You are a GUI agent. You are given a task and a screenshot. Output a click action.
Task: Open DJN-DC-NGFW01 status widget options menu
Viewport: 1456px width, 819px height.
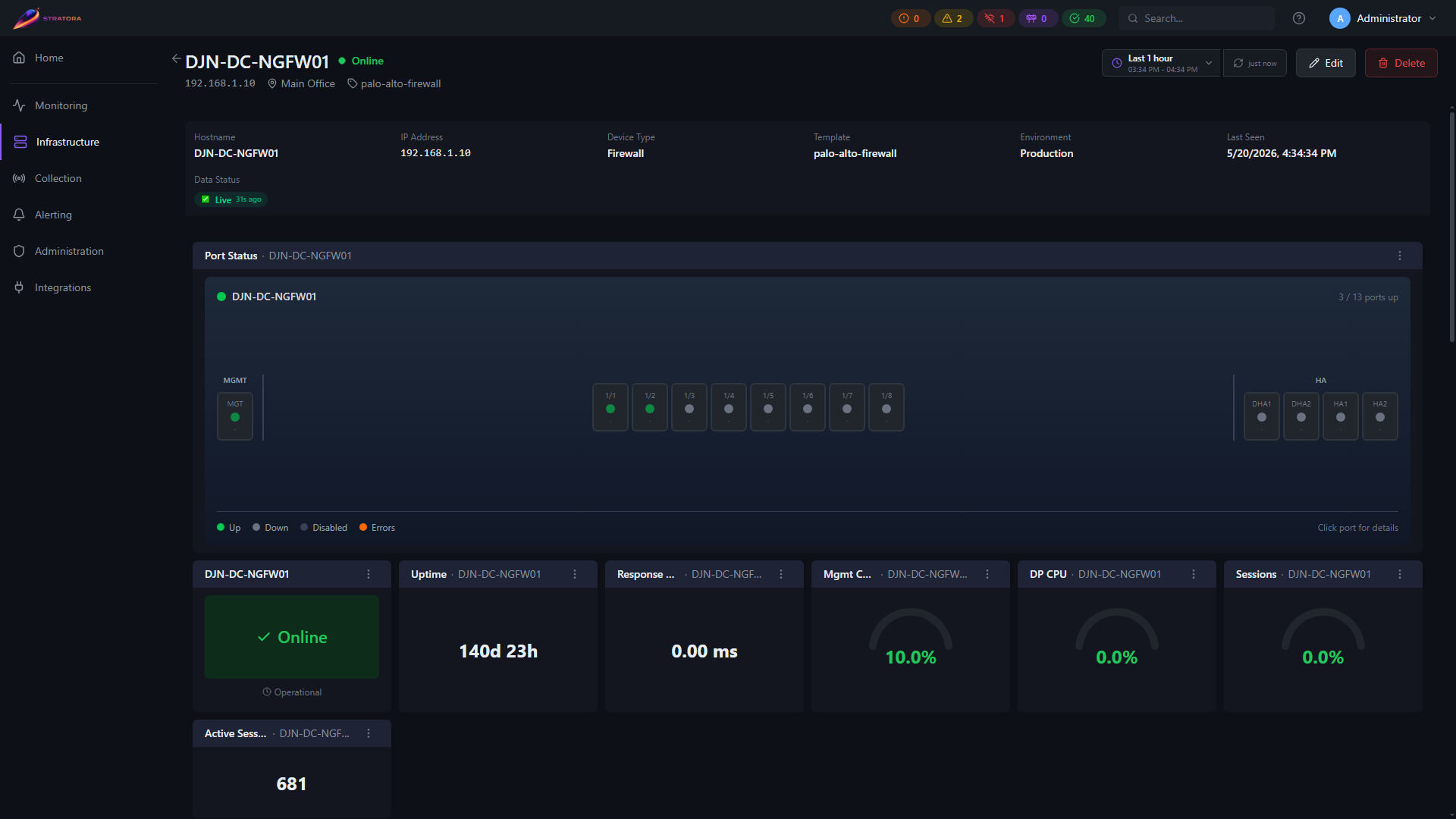[x=369, y=574]
